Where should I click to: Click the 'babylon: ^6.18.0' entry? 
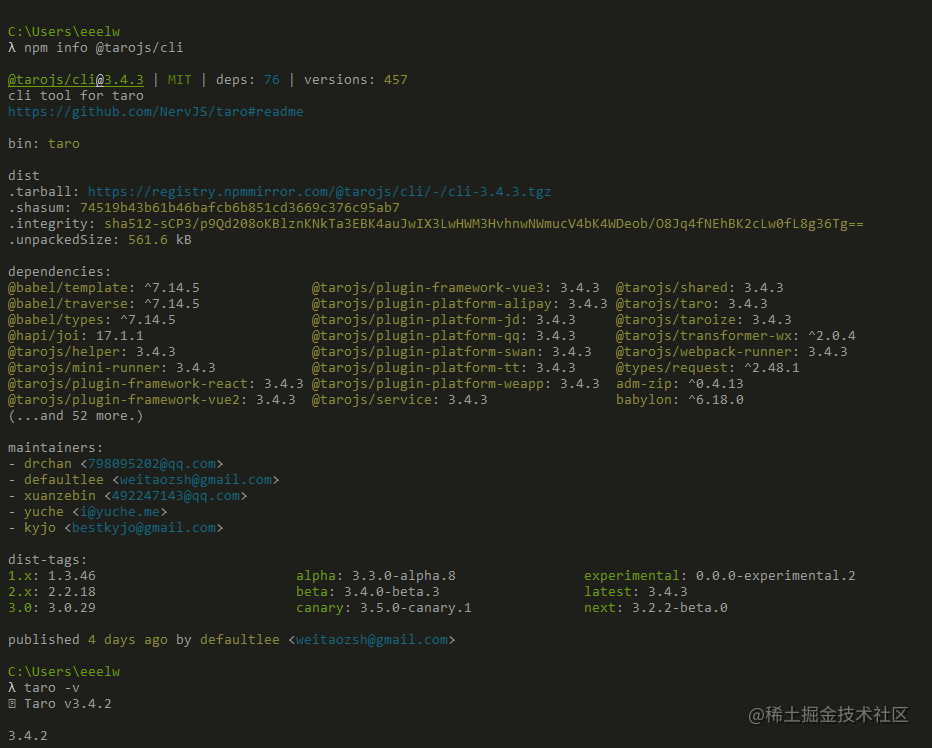680,400
